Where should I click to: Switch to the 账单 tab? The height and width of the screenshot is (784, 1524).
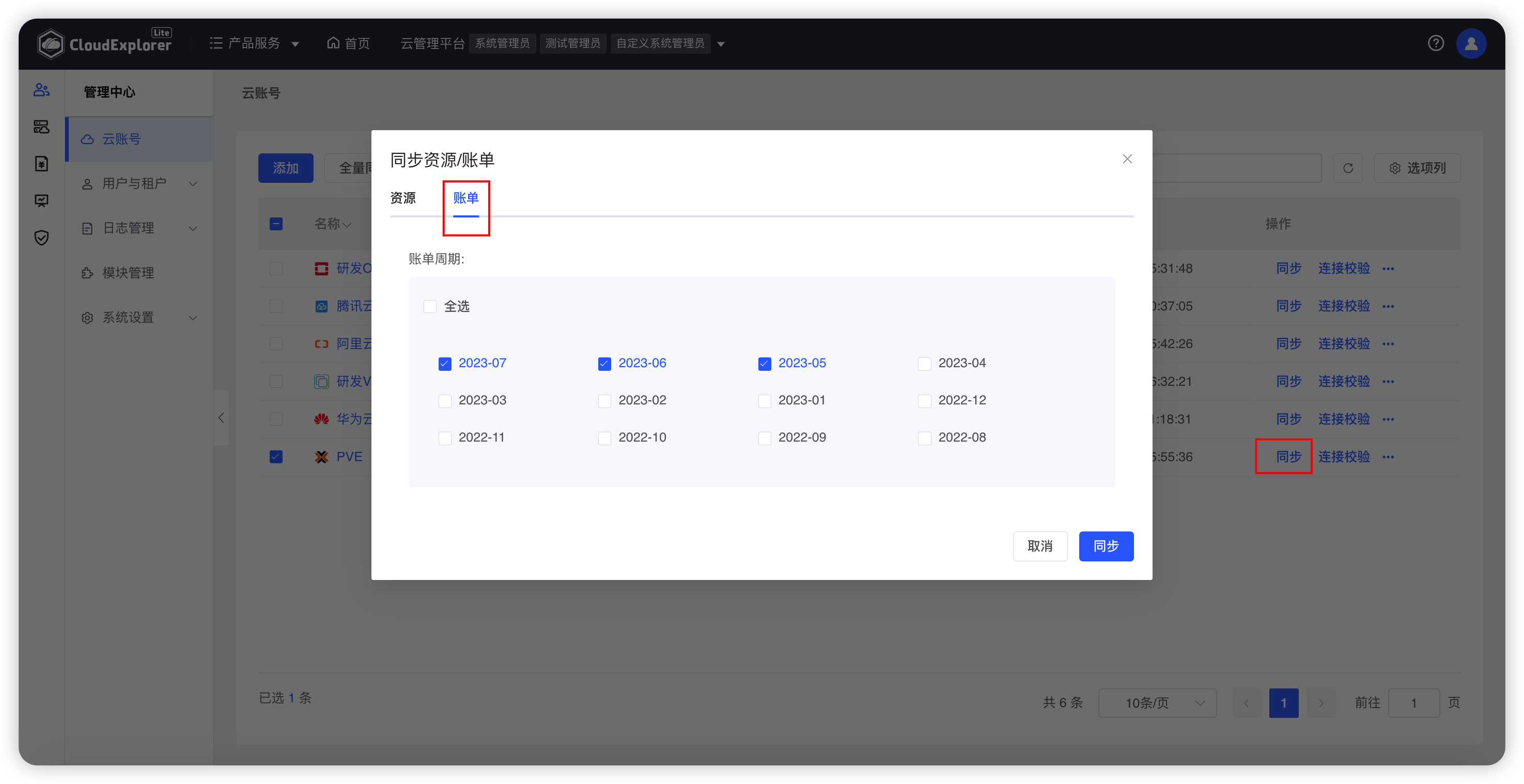coord(465,198)
